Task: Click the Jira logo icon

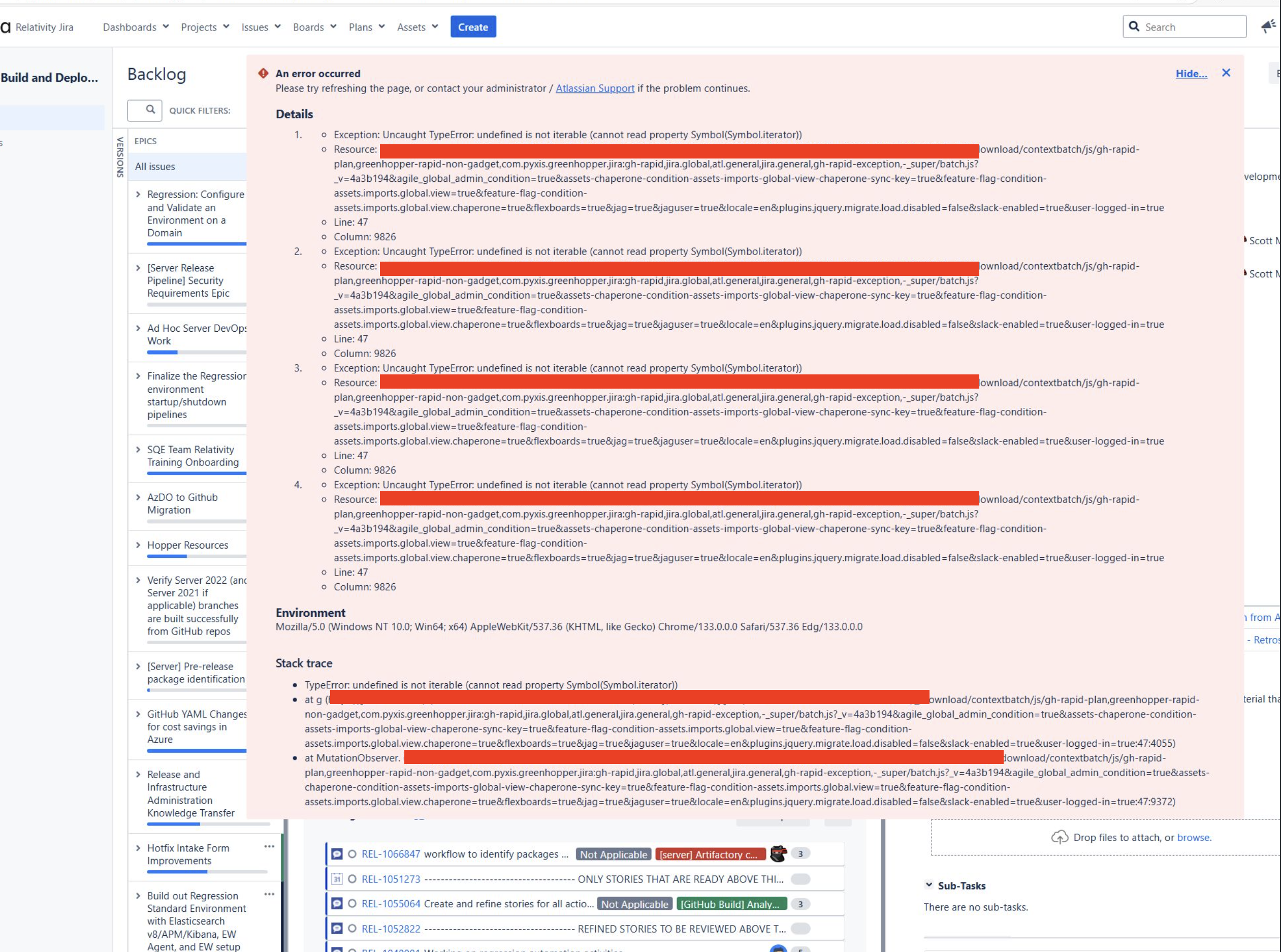Action: pyautogui.click(x=5, y=27)
